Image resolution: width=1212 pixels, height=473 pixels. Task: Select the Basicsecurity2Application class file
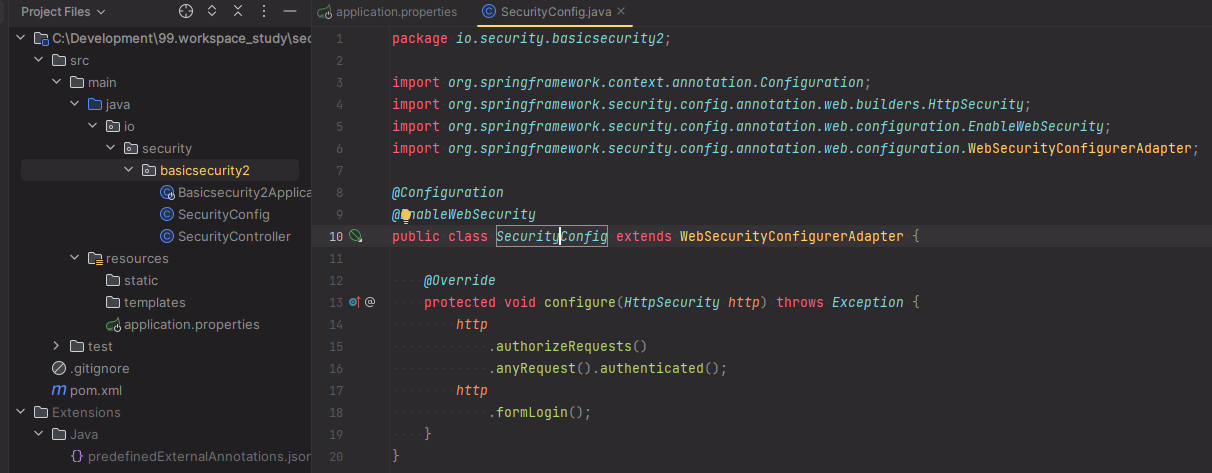coord(245,192)
